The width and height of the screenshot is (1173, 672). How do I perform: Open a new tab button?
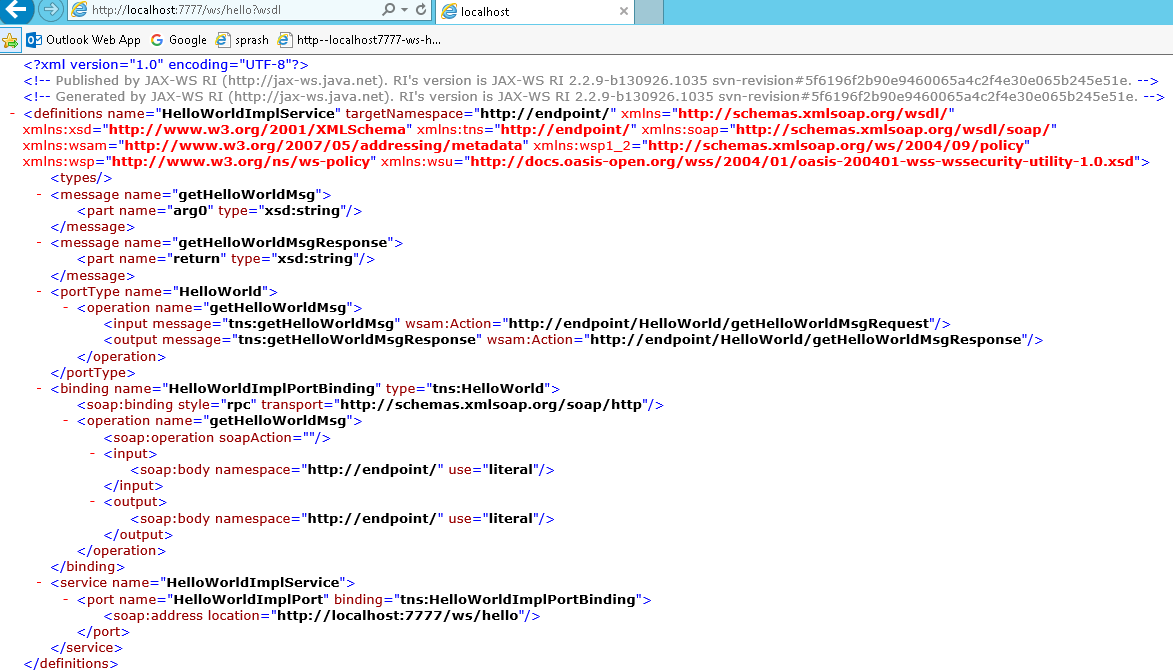[x=649, y=12]
